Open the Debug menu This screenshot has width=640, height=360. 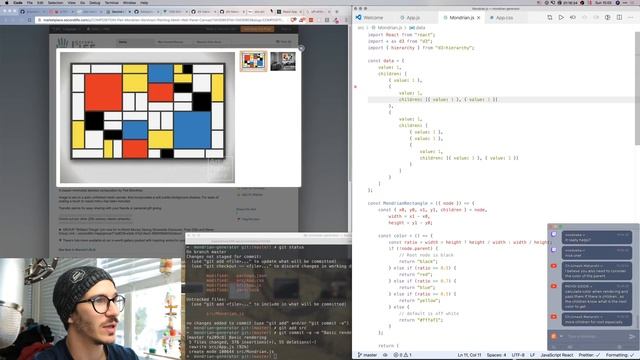(x=94, y=2)
